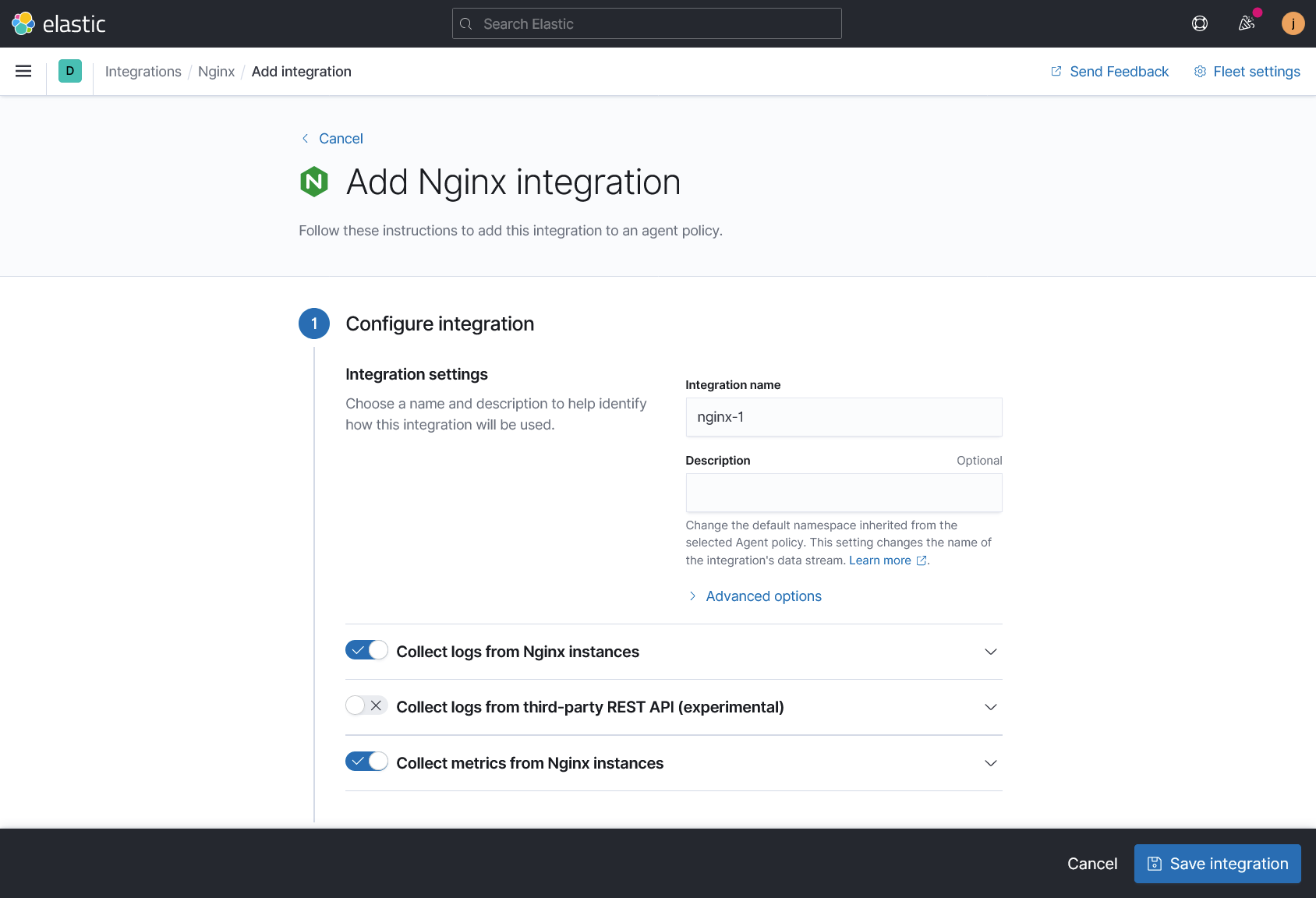
Task: Click Add integration breadcrumb
Action: click(302, 72)
